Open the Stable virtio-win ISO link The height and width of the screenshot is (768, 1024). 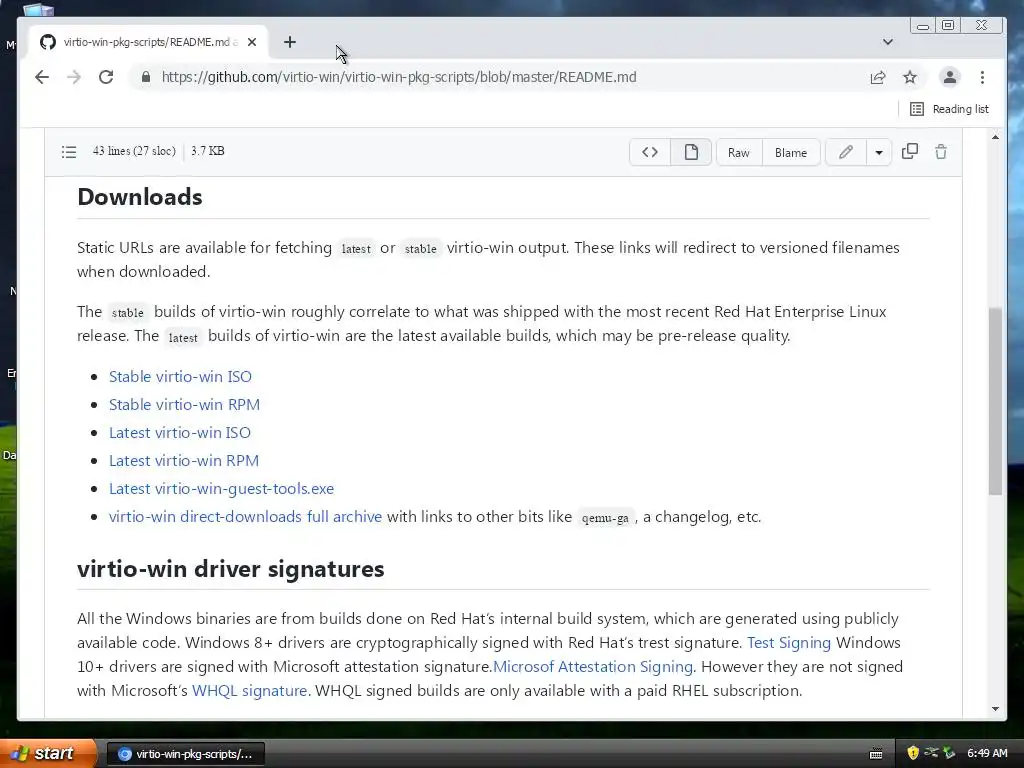pyautogui.click(x=180, y=377)
